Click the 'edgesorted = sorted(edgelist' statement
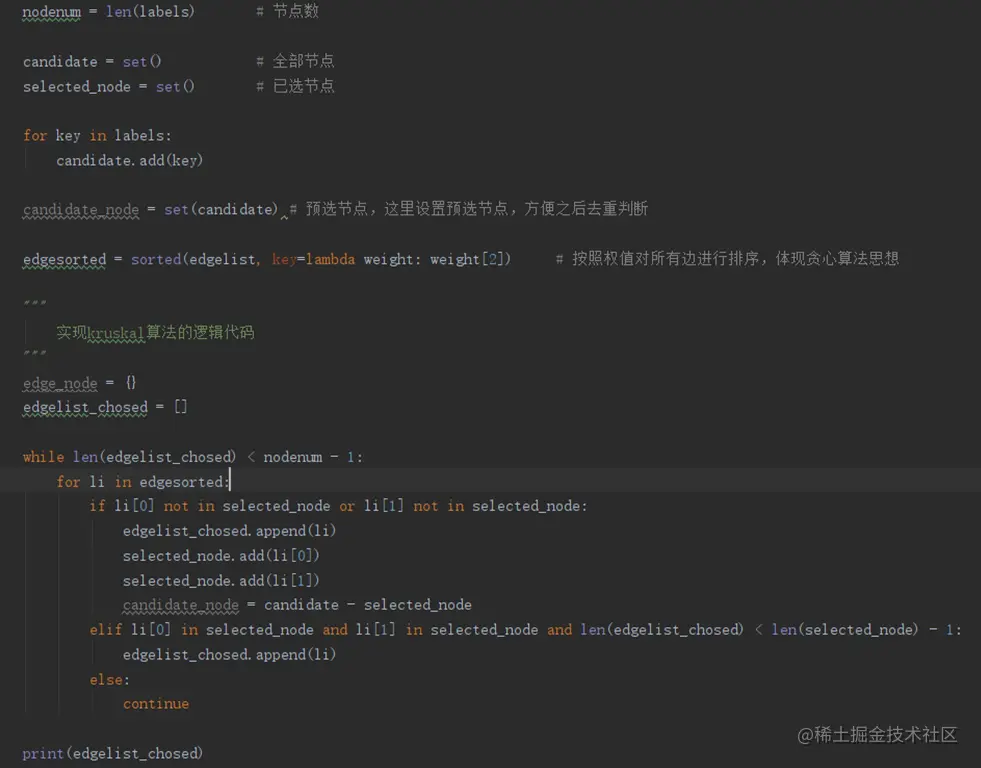981x768 pixels. pos(141,259)
